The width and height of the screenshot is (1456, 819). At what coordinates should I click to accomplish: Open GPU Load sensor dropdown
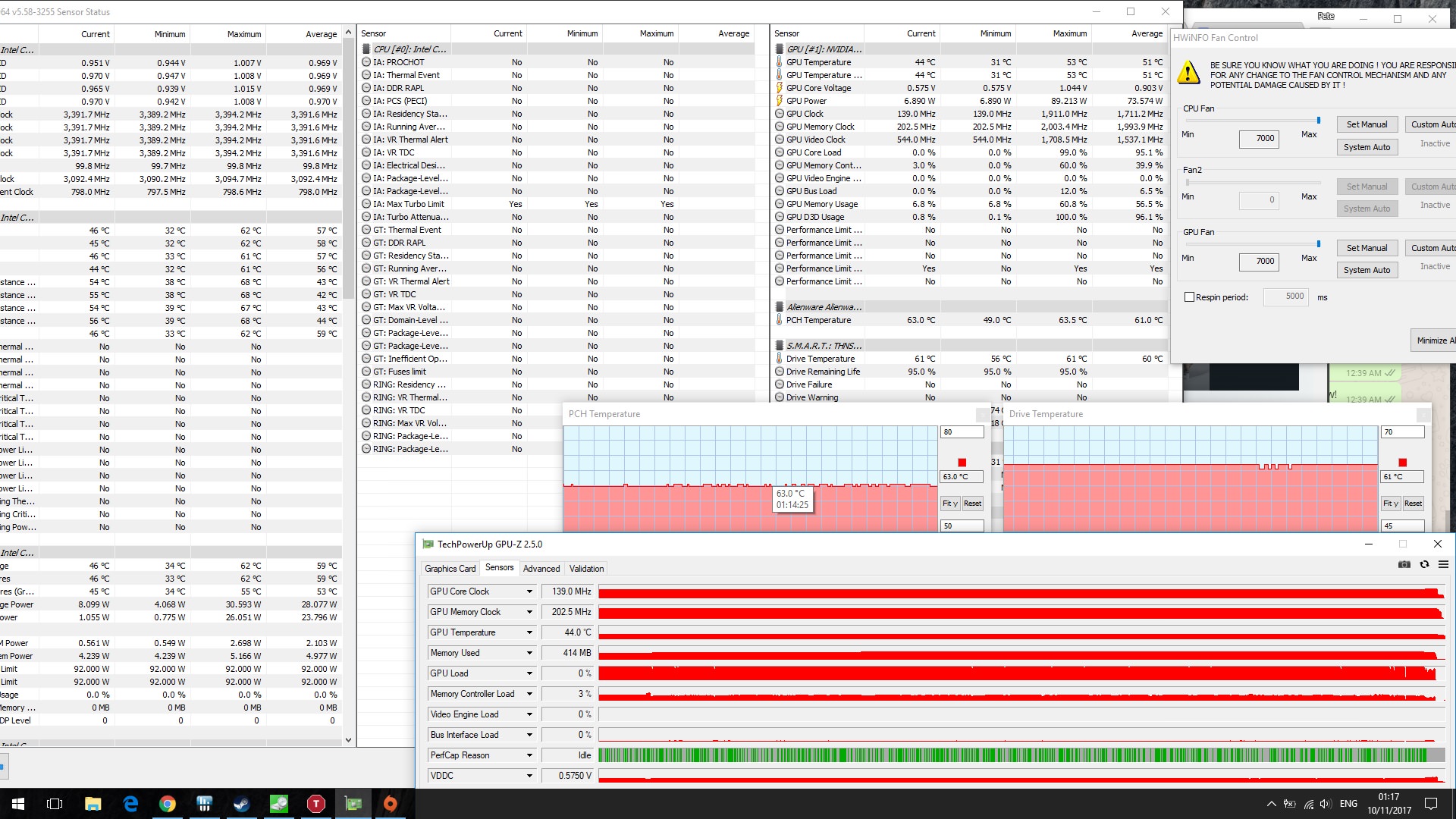(x=529, y=673)
